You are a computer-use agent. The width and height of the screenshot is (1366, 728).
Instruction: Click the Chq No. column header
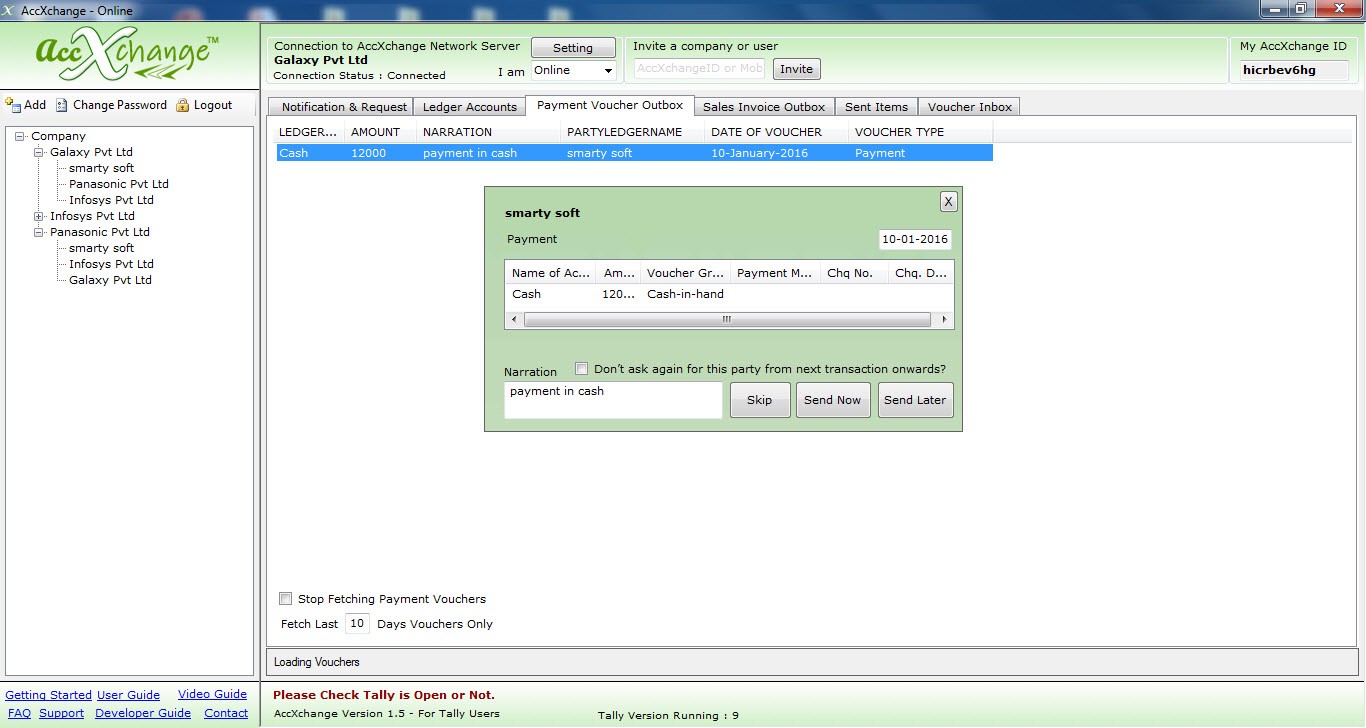point(853,273)
